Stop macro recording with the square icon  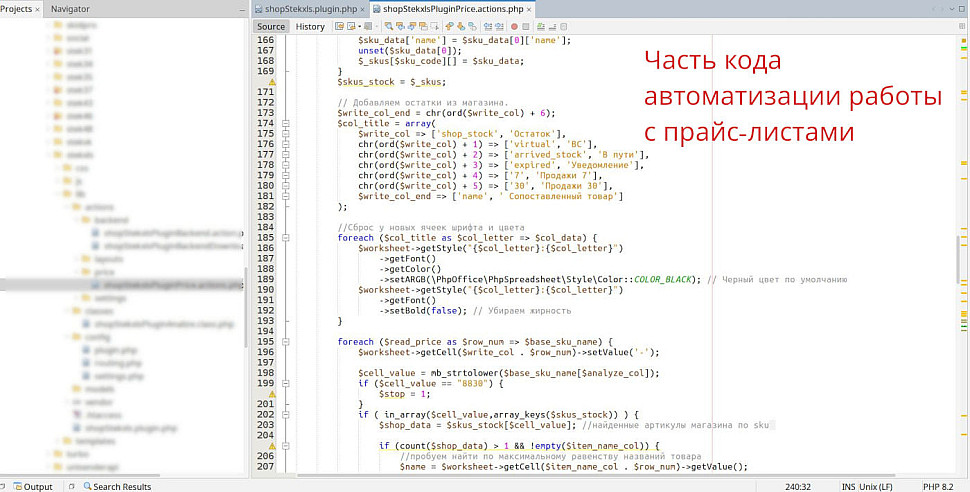click(x=526, y=27)
